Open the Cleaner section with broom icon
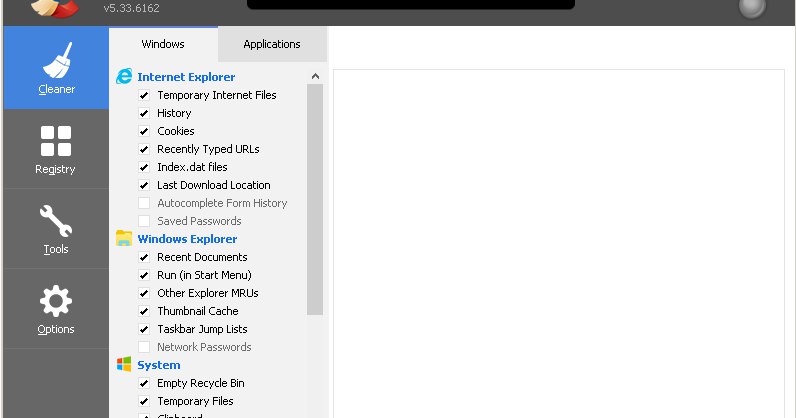Viewport: 796px width, 418px height. point(56,68)
